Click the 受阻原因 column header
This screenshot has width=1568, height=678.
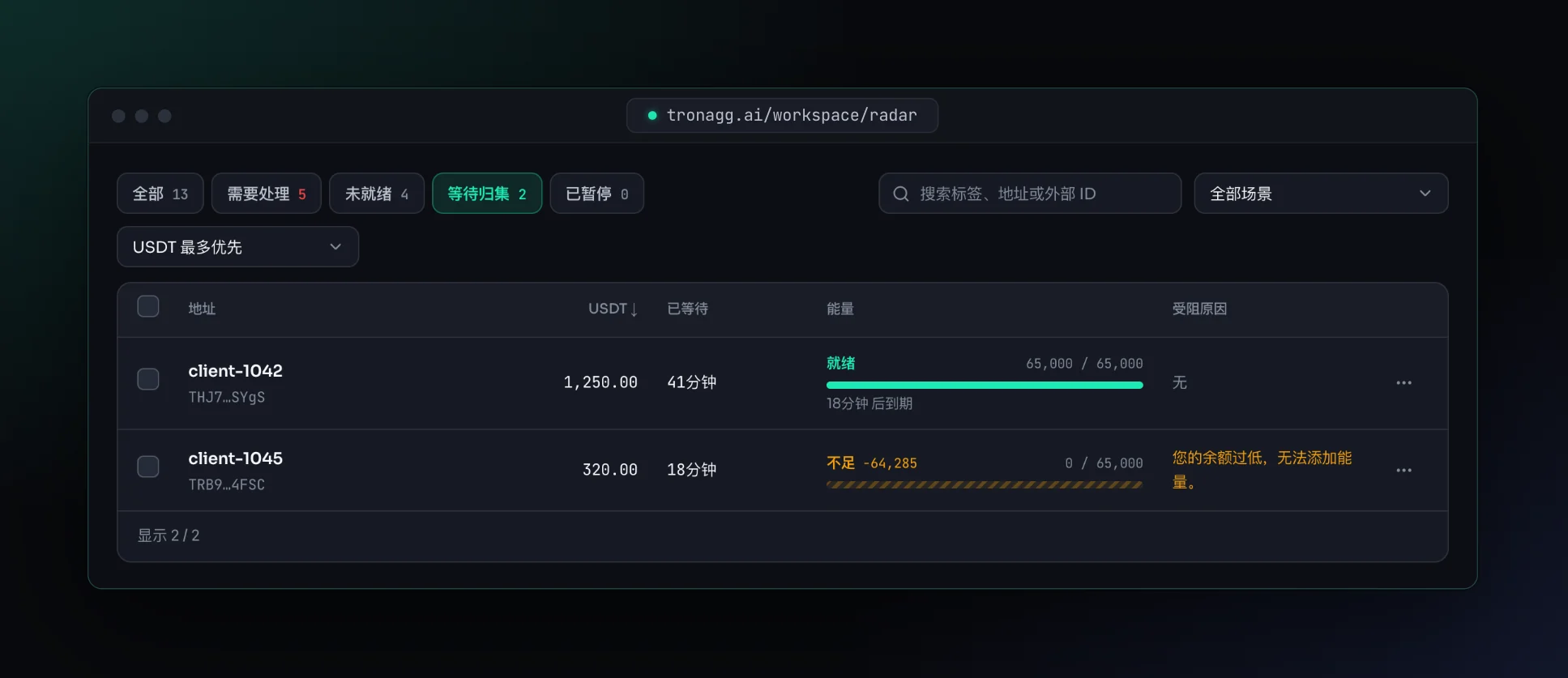pos(1199,309)
